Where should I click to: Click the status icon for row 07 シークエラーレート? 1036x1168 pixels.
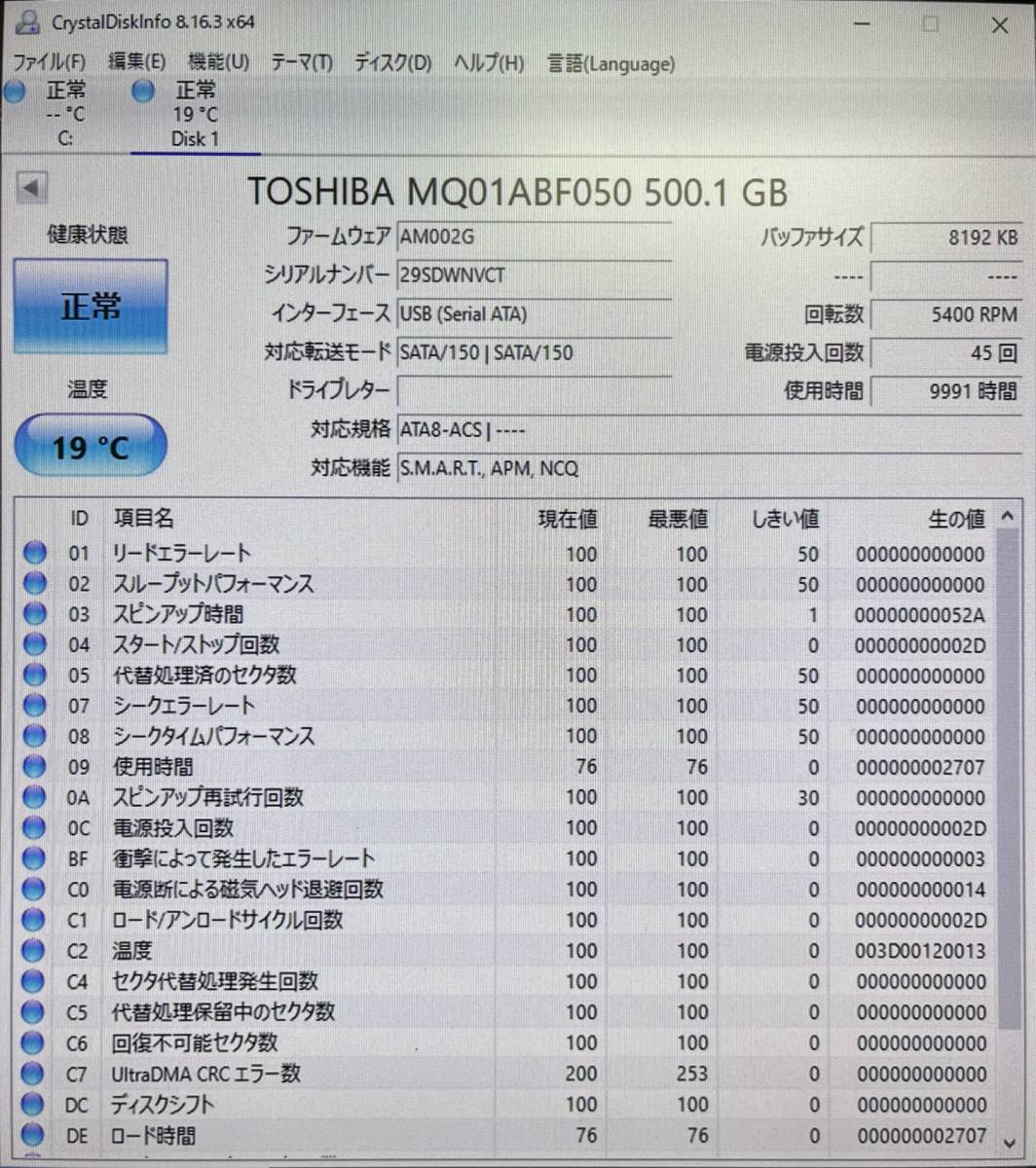pyautogui.click(x=35, y=706)
